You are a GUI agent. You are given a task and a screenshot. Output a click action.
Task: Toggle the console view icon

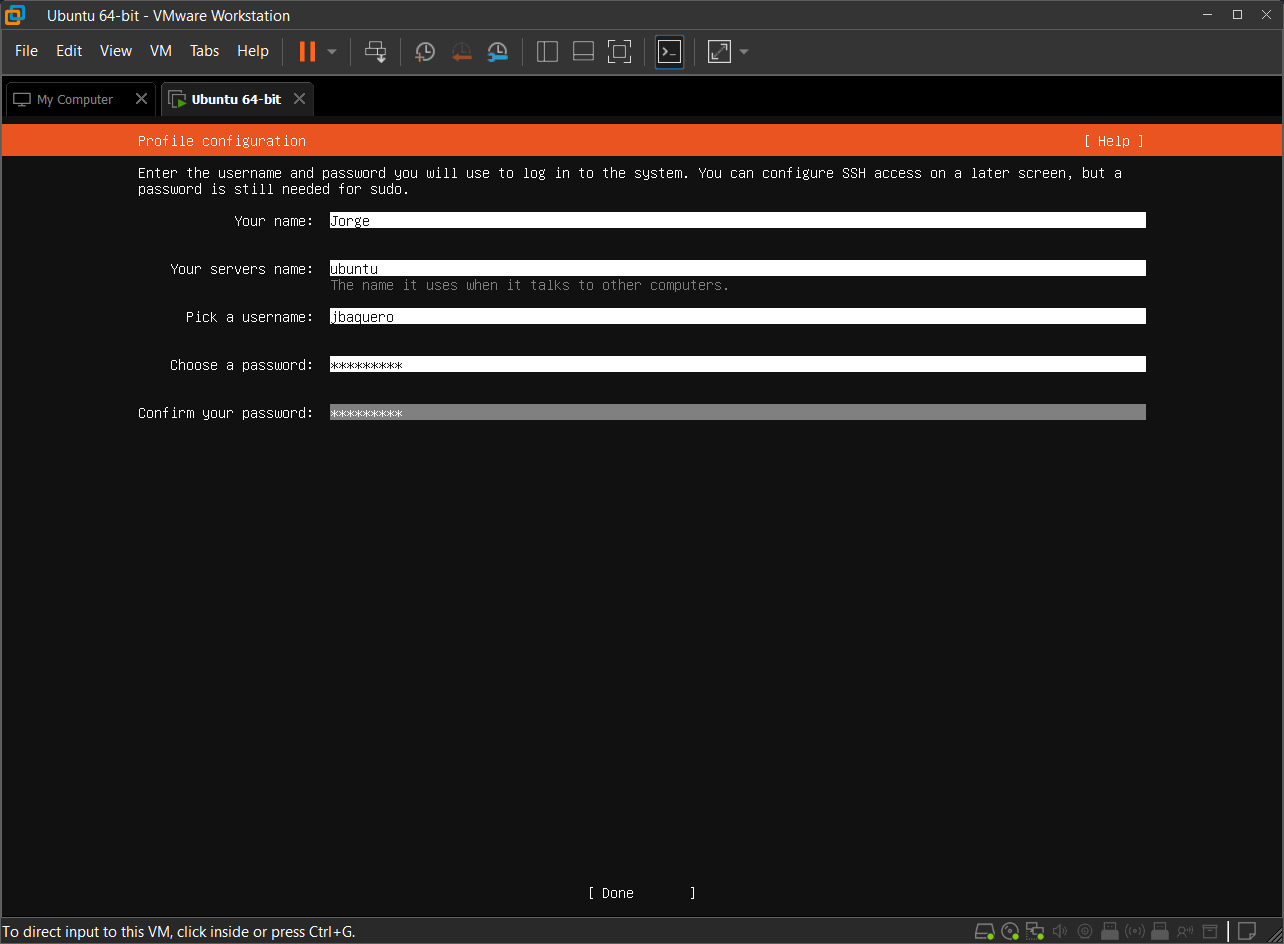pyautogui.click(x=669, y=51)
